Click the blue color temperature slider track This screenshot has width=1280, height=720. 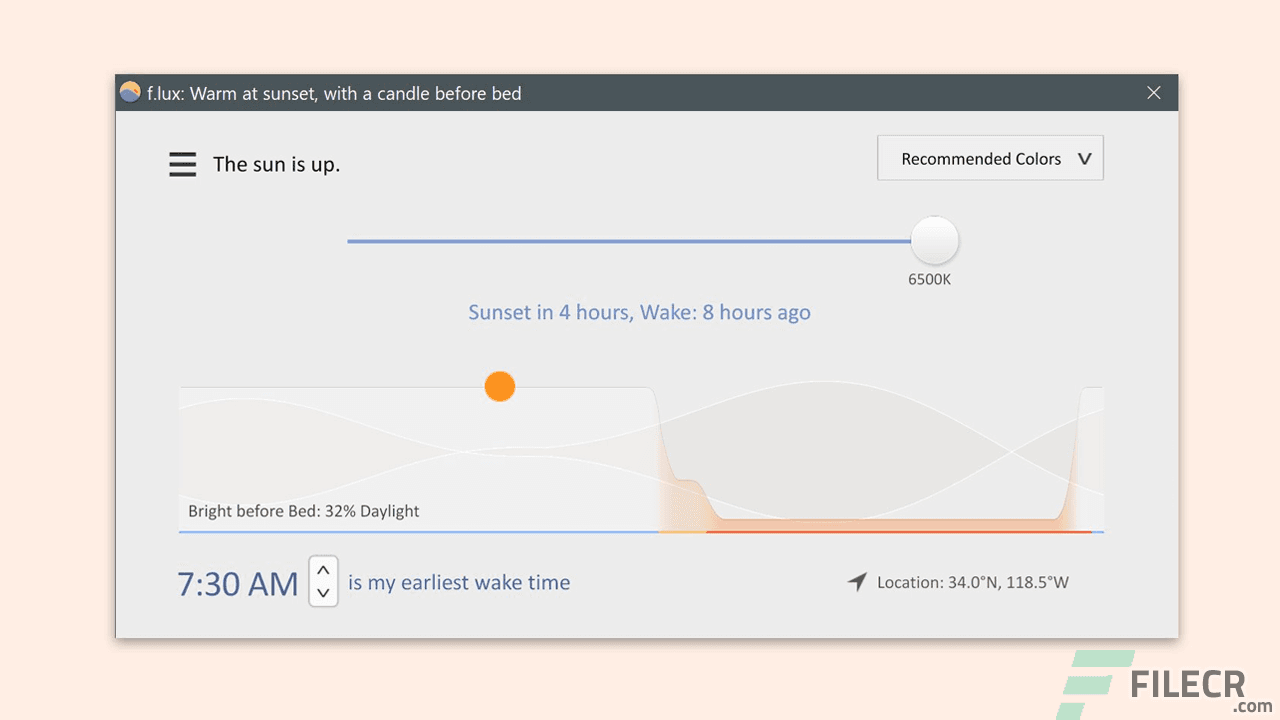click(630, 241)
